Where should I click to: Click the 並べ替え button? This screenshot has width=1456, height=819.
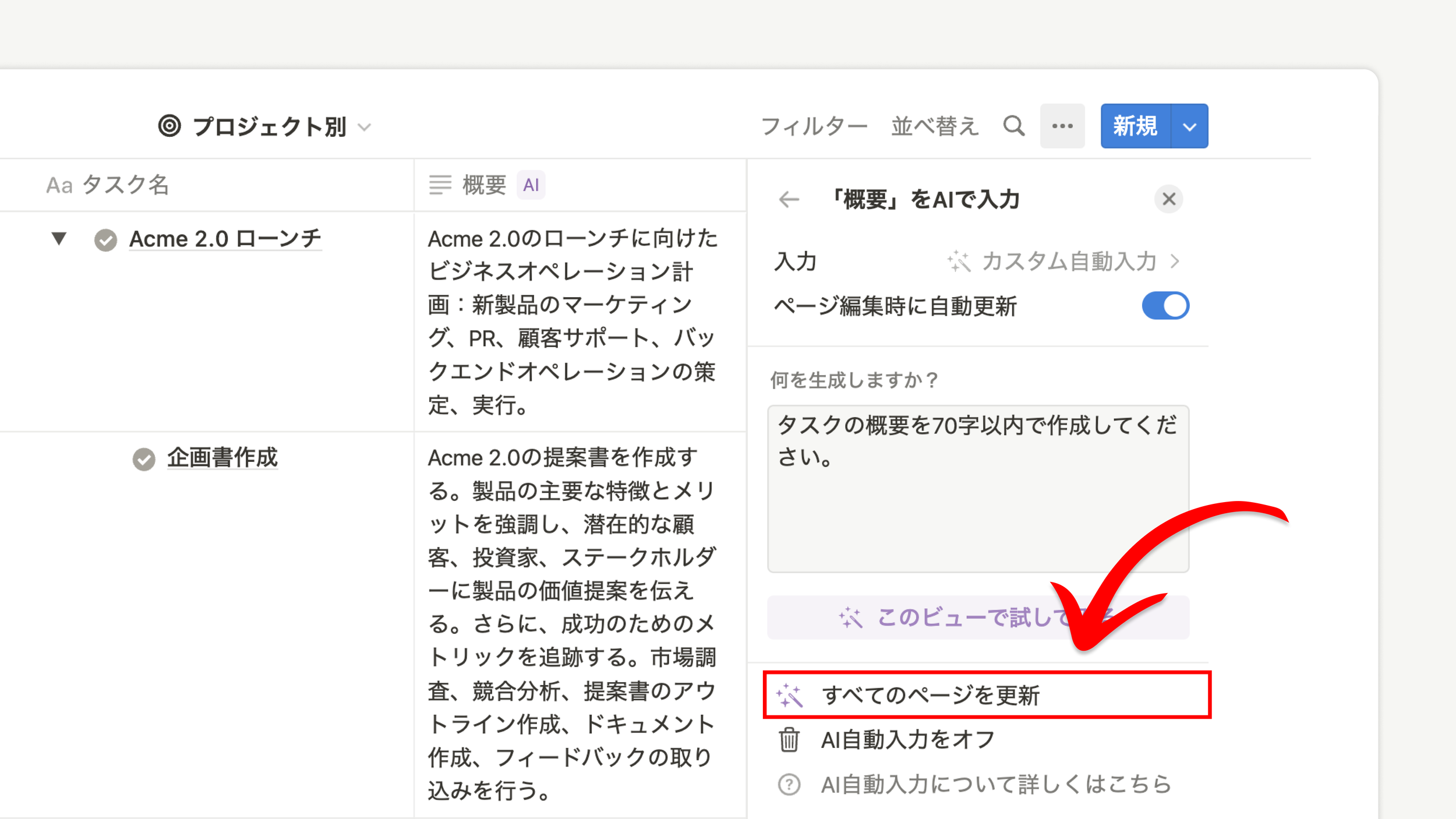(934, 126)
